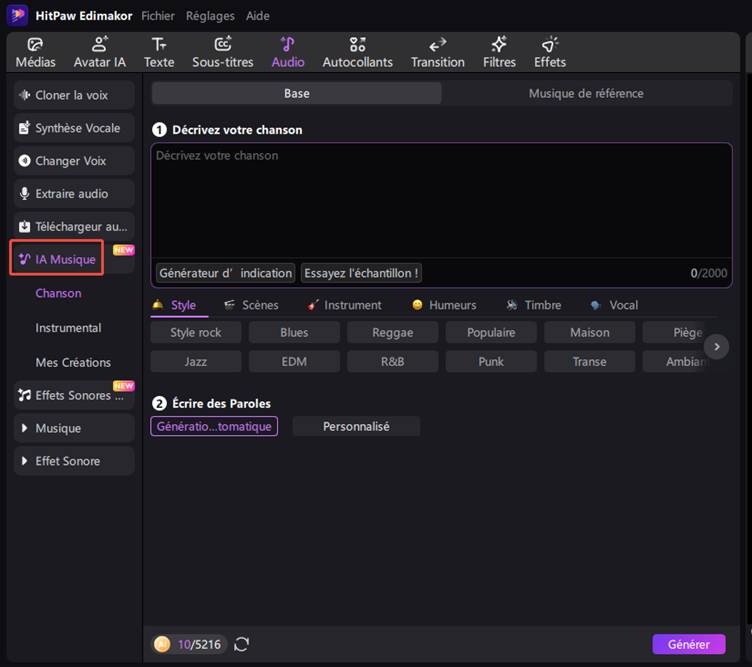Toggle the Jazz style tag
This screenshot has height=667, width=752.
[196, 362]
